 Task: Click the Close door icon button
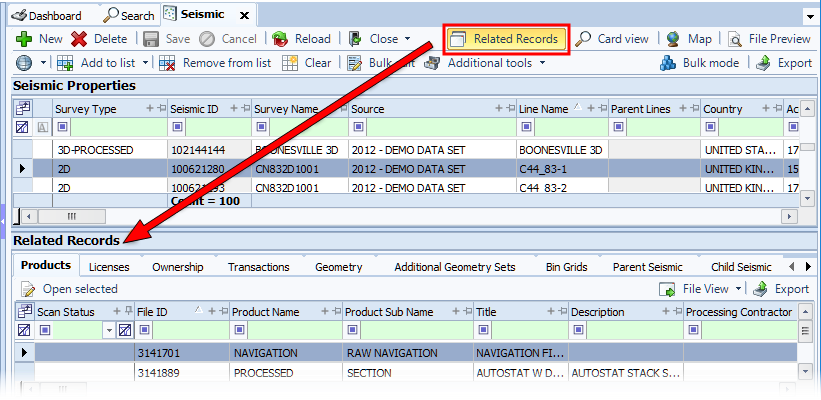coord(356,39)
